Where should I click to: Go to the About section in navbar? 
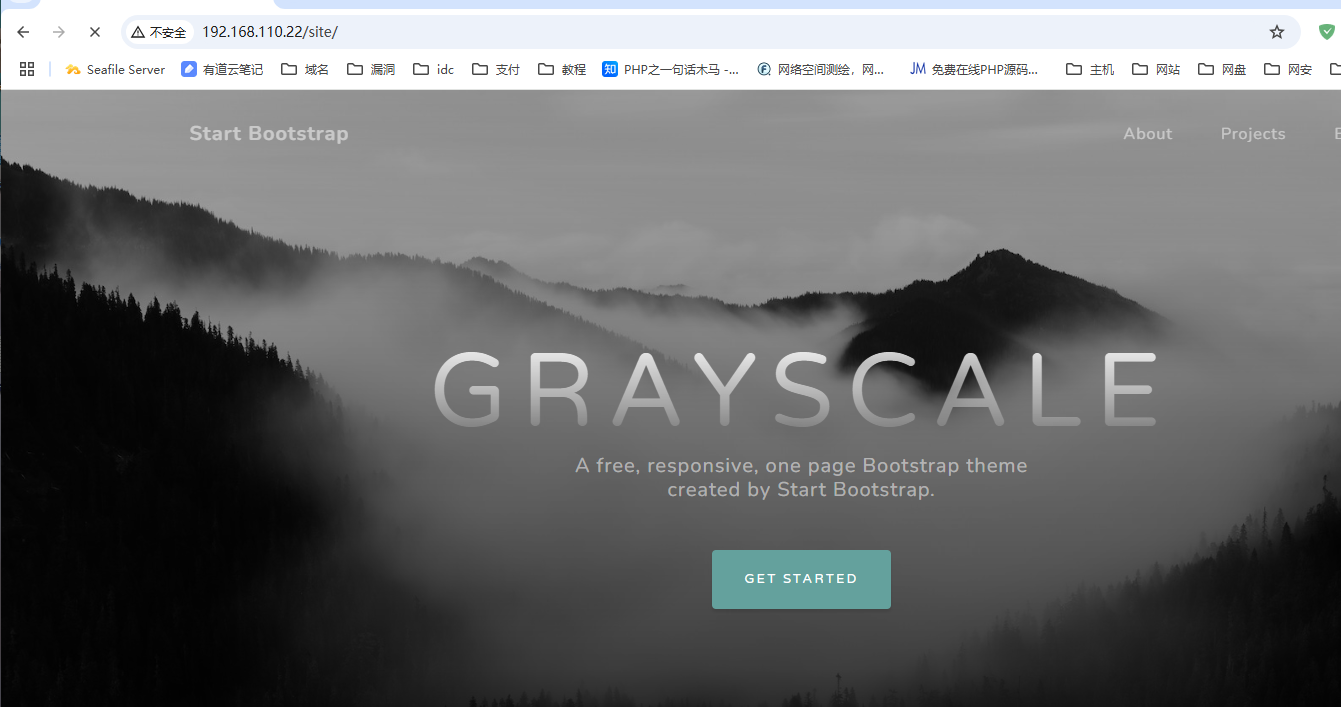pyautogui.click(x=1147, y=134)
